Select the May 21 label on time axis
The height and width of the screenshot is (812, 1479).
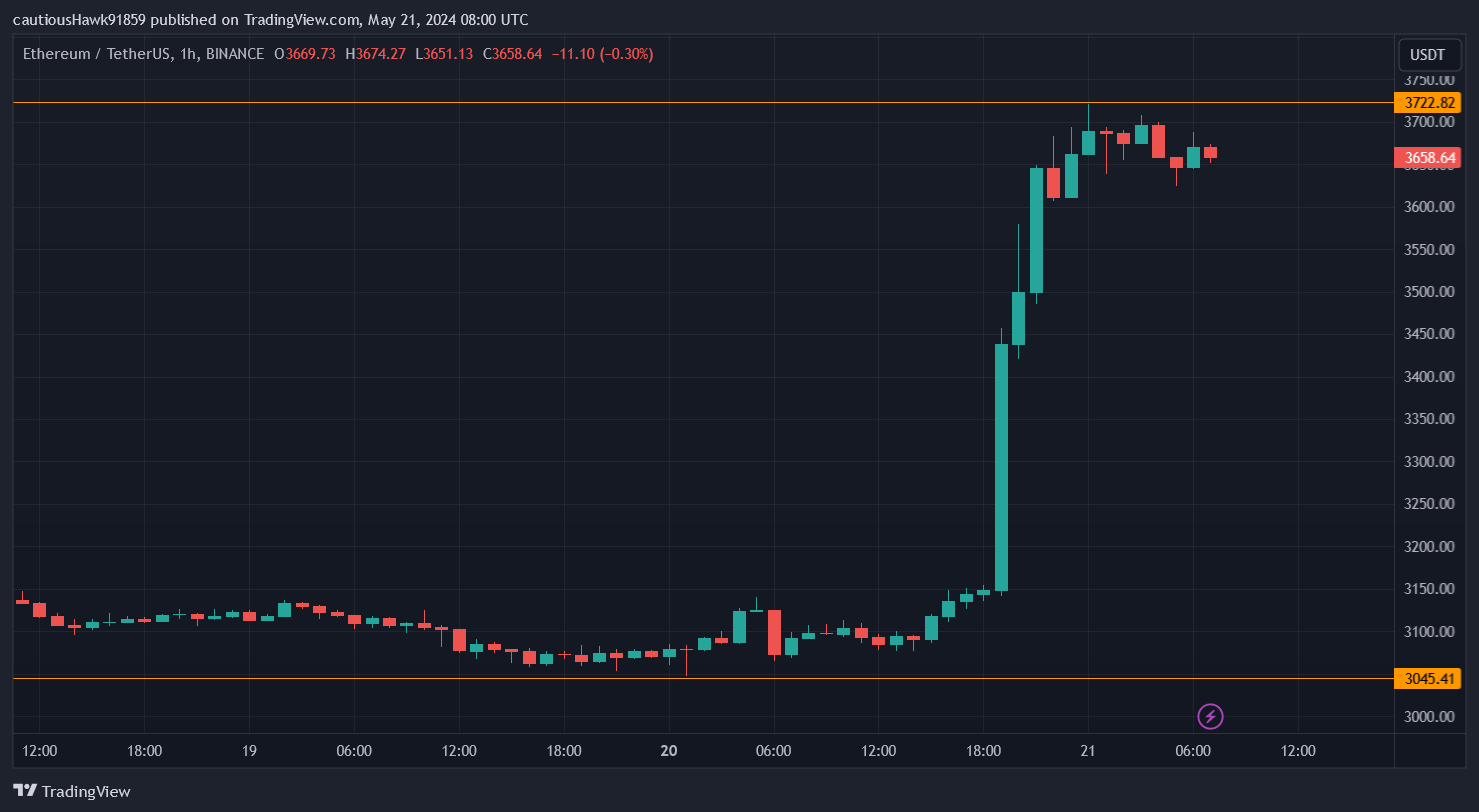click(1087, 750)
